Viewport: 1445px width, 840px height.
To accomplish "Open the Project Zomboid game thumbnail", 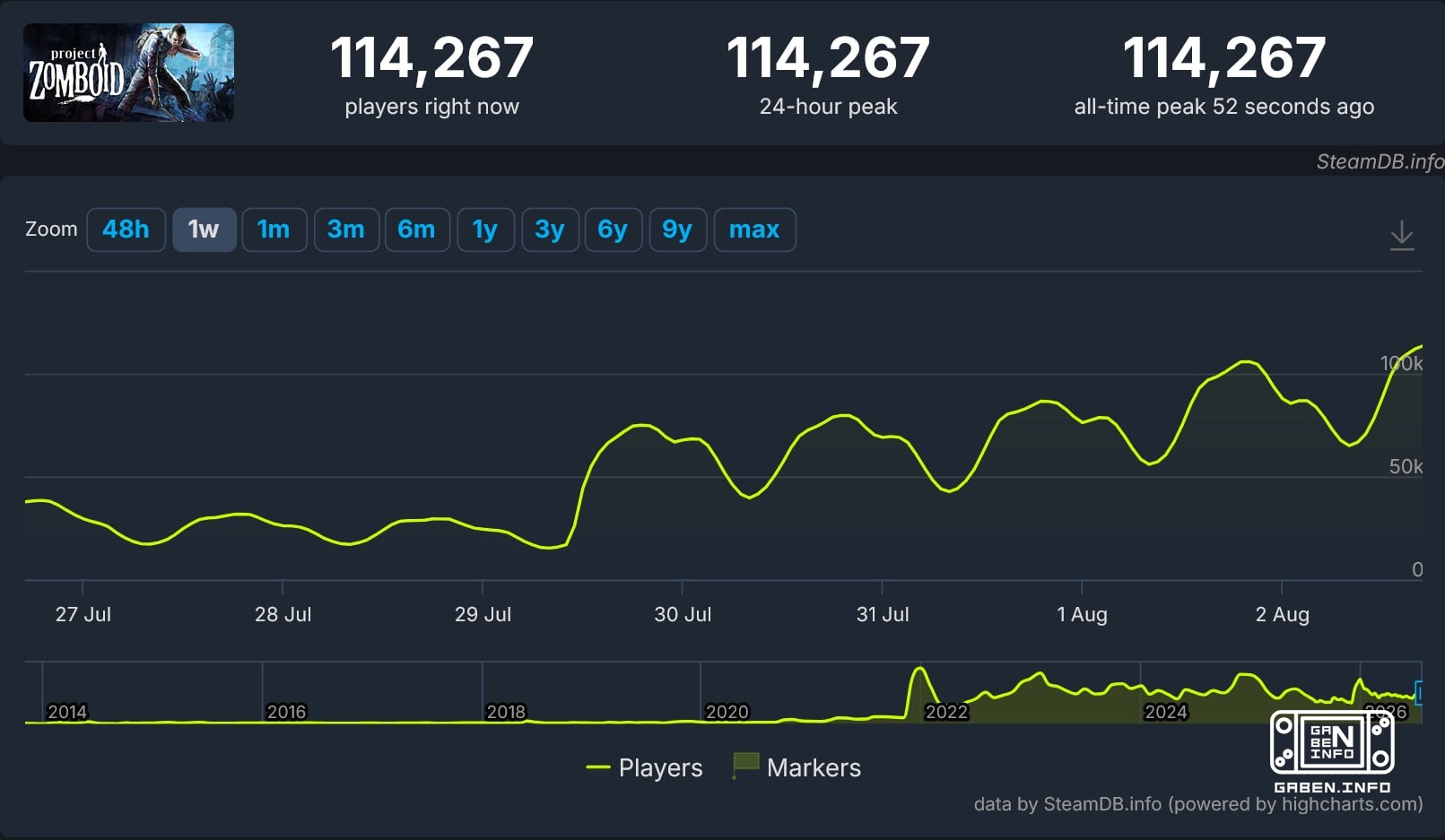I will [128, 73].
